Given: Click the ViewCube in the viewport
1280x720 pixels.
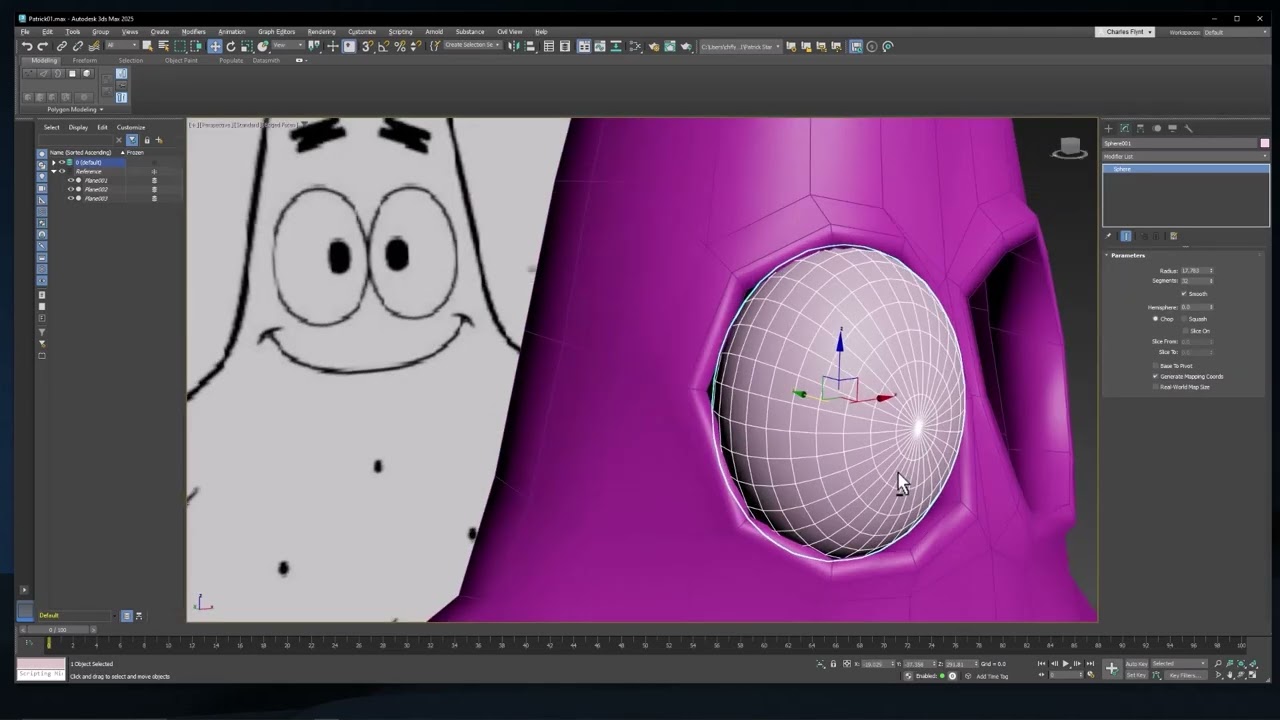Looking at the screenshot, I should (x=1069, y=148).
